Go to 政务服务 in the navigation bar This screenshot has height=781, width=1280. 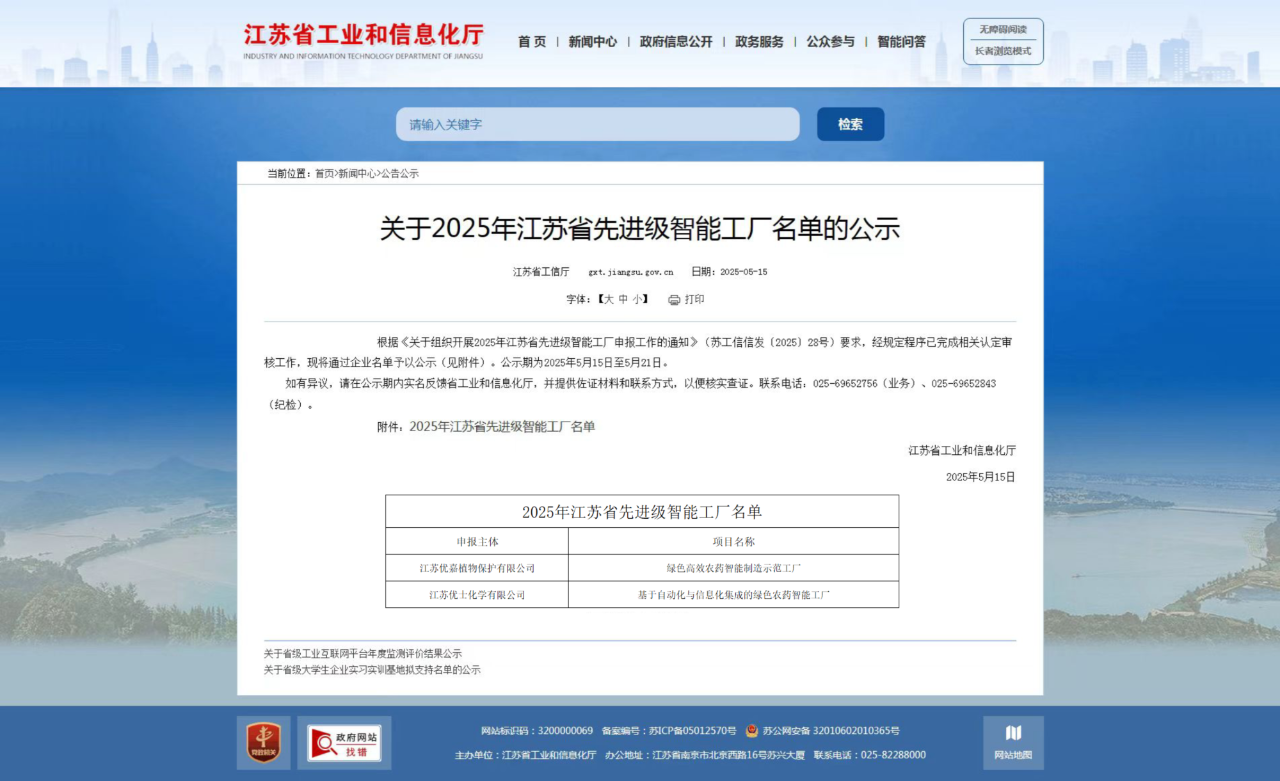(759, 42)
